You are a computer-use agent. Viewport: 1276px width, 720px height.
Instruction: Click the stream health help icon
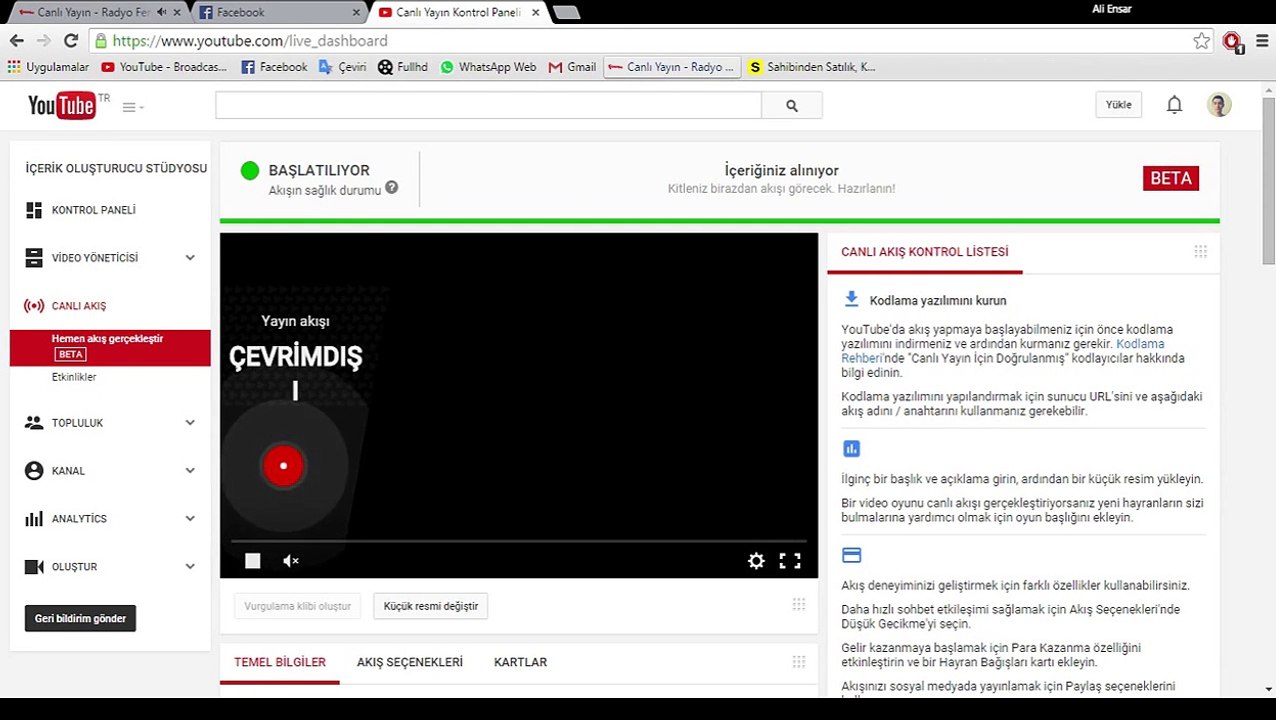pyautogui.click(x=392, y=188)
